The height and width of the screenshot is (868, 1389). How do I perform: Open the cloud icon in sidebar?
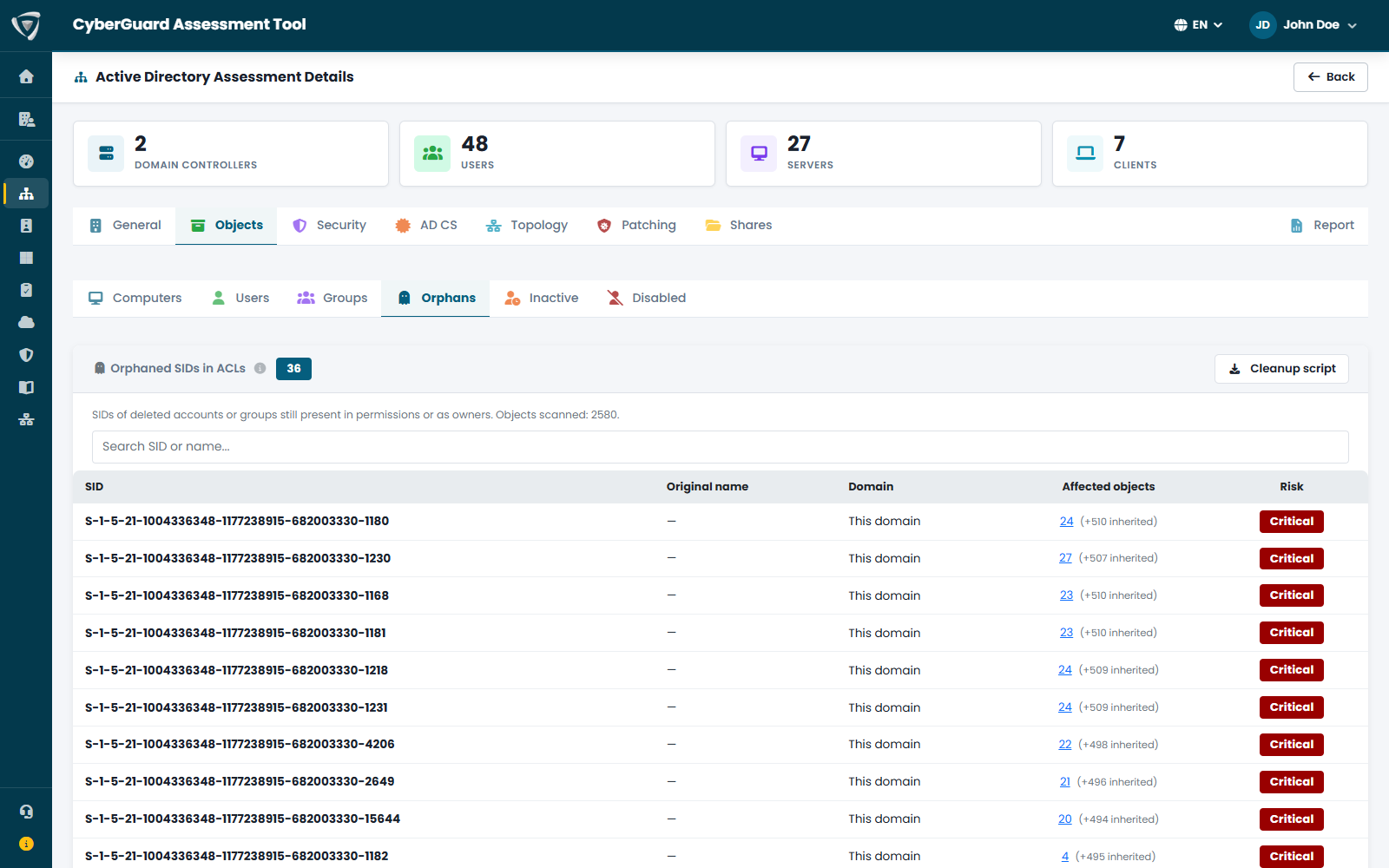(x=26, y=322)
